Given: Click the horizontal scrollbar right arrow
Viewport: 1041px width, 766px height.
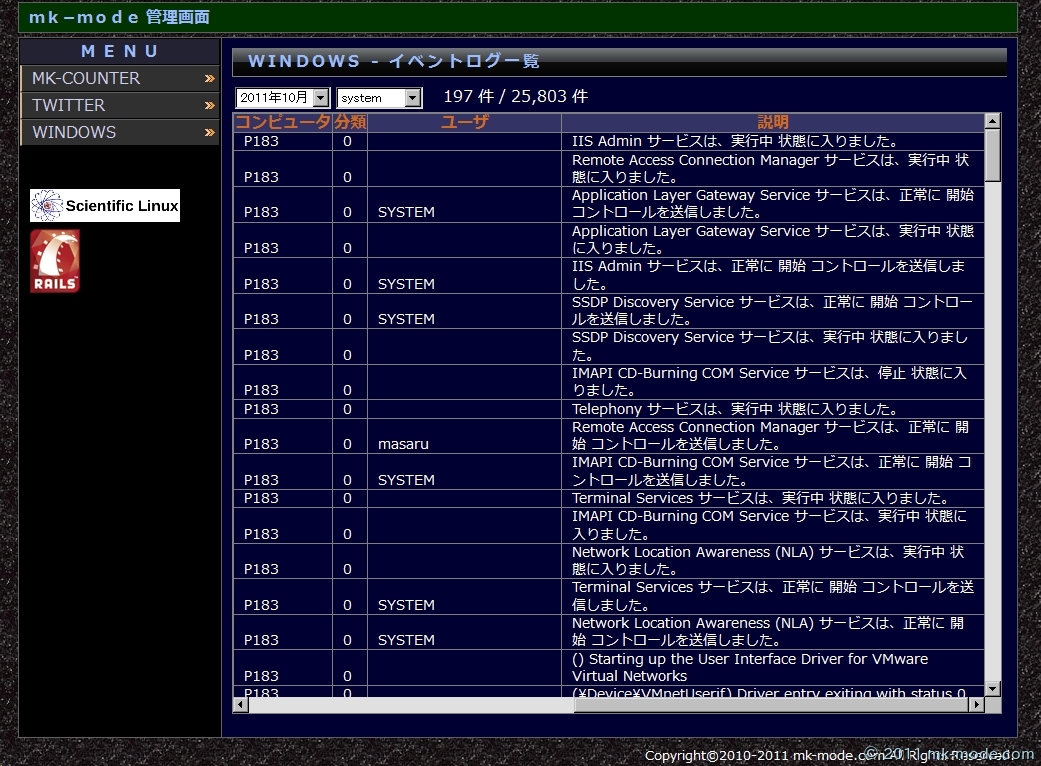Looking at the screenshot, I should [977, 705].
